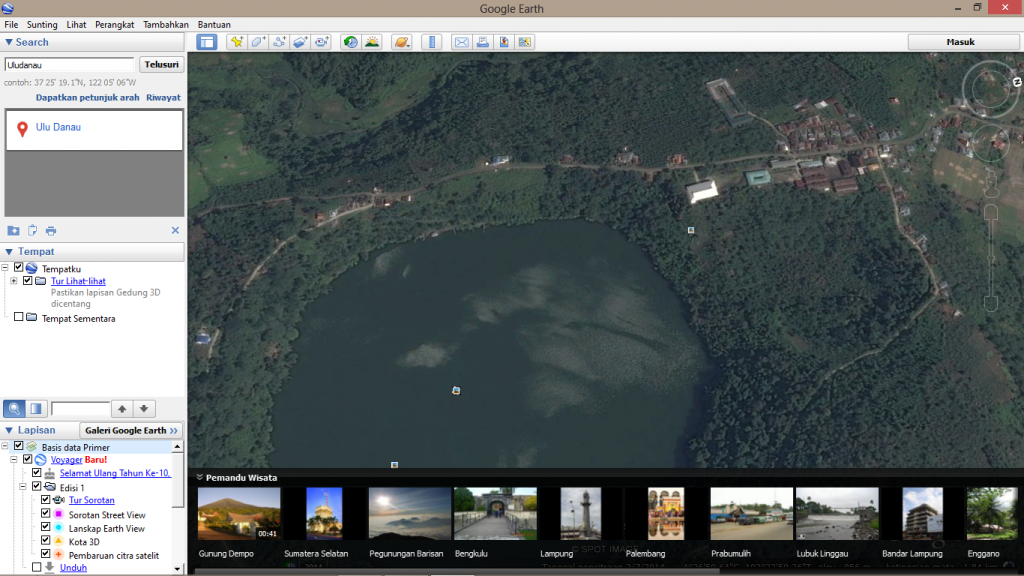Viewport: 1024px width, 576px height.
Task: Click the Dapatkan petunjuk arah link
Action: (x=87, y=98)
